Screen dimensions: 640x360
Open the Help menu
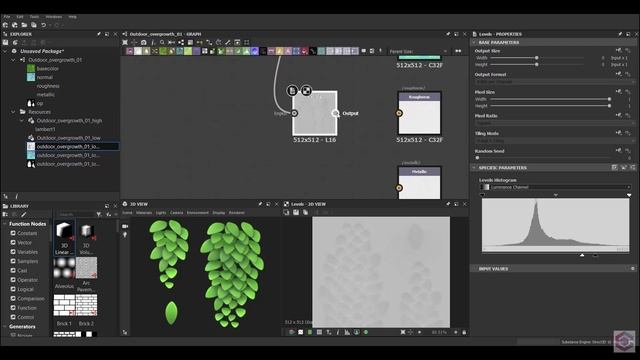(73, 17)
